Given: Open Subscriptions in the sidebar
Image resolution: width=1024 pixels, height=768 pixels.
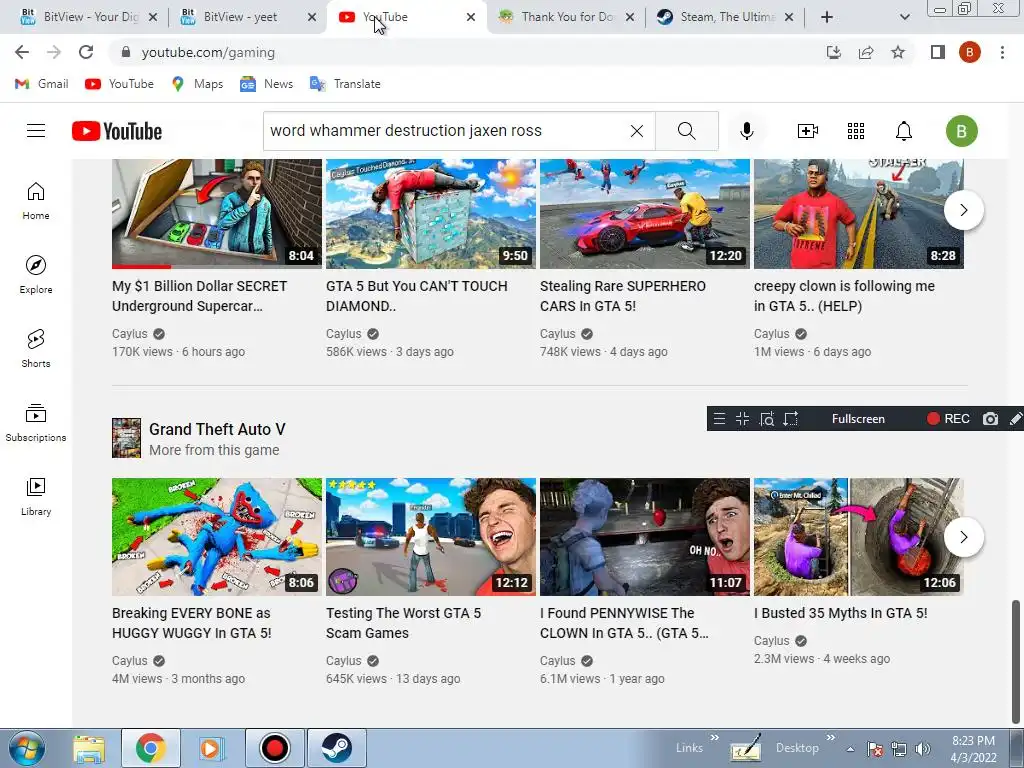Looking at the screenshot, I should [36, 423].
